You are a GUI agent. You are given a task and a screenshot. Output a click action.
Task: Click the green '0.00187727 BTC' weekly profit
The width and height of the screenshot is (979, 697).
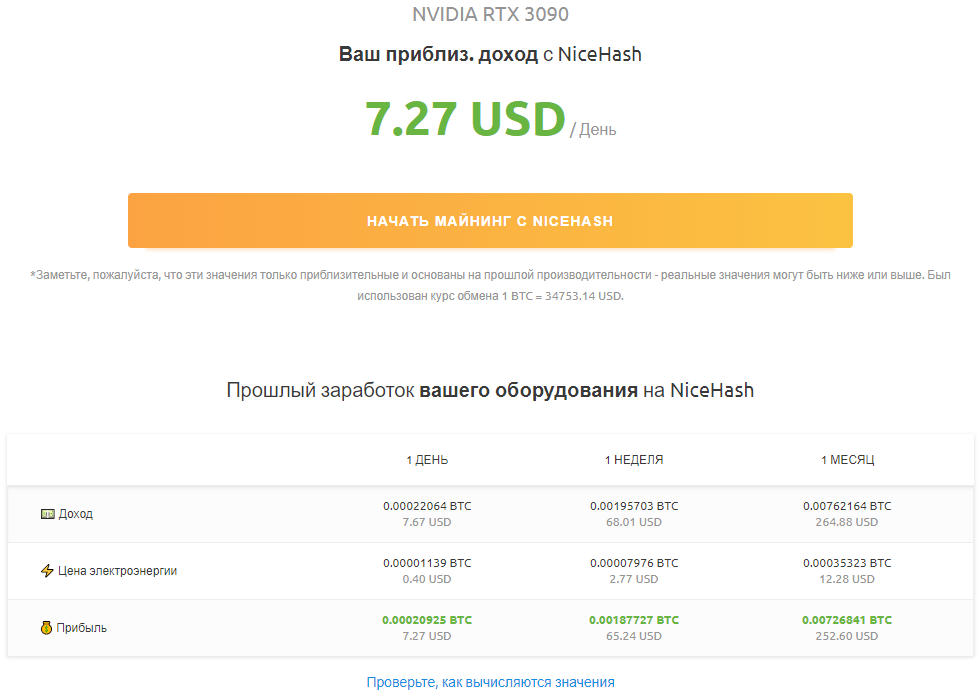634,620
